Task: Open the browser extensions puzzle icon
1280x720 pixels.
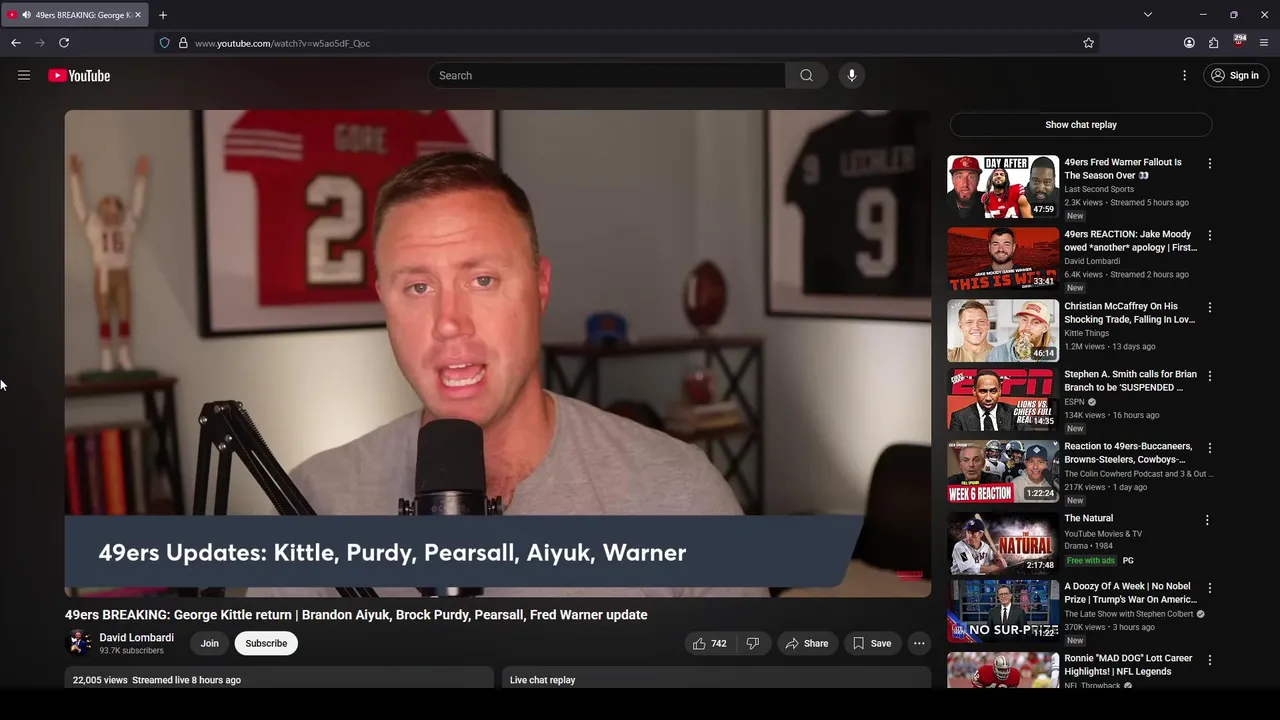Action: click(1213, 43)
